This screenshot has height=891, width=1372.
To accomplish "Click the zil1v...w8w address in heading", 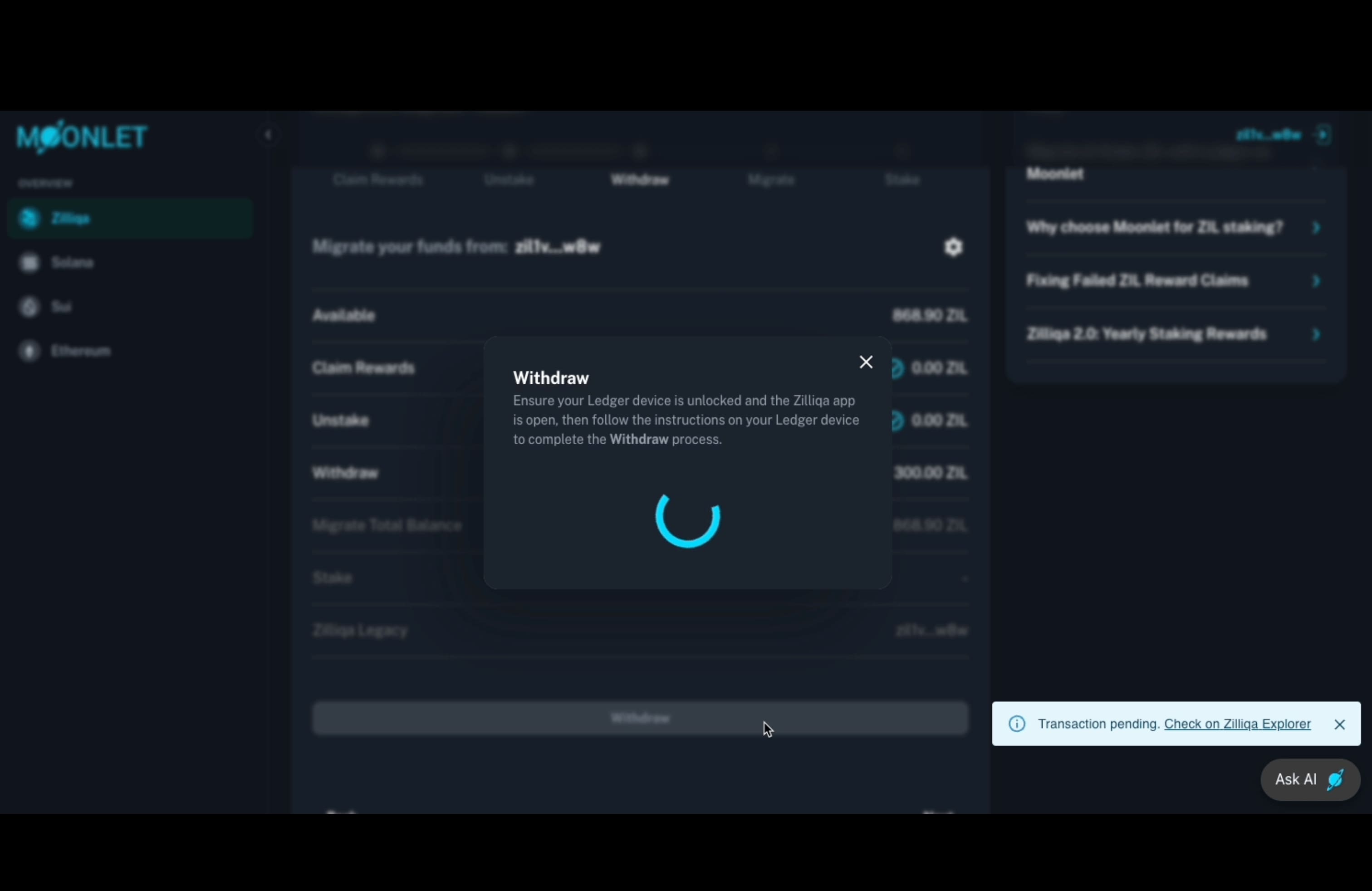I will pos(558,247).
